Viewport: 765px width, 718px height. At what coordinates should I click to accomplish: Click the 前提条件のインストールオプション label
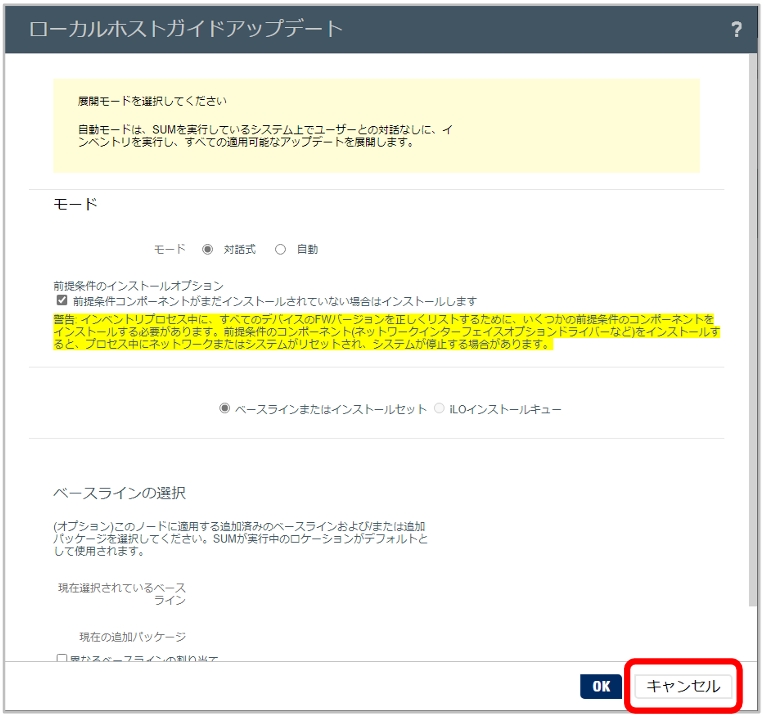pos(138,285)
